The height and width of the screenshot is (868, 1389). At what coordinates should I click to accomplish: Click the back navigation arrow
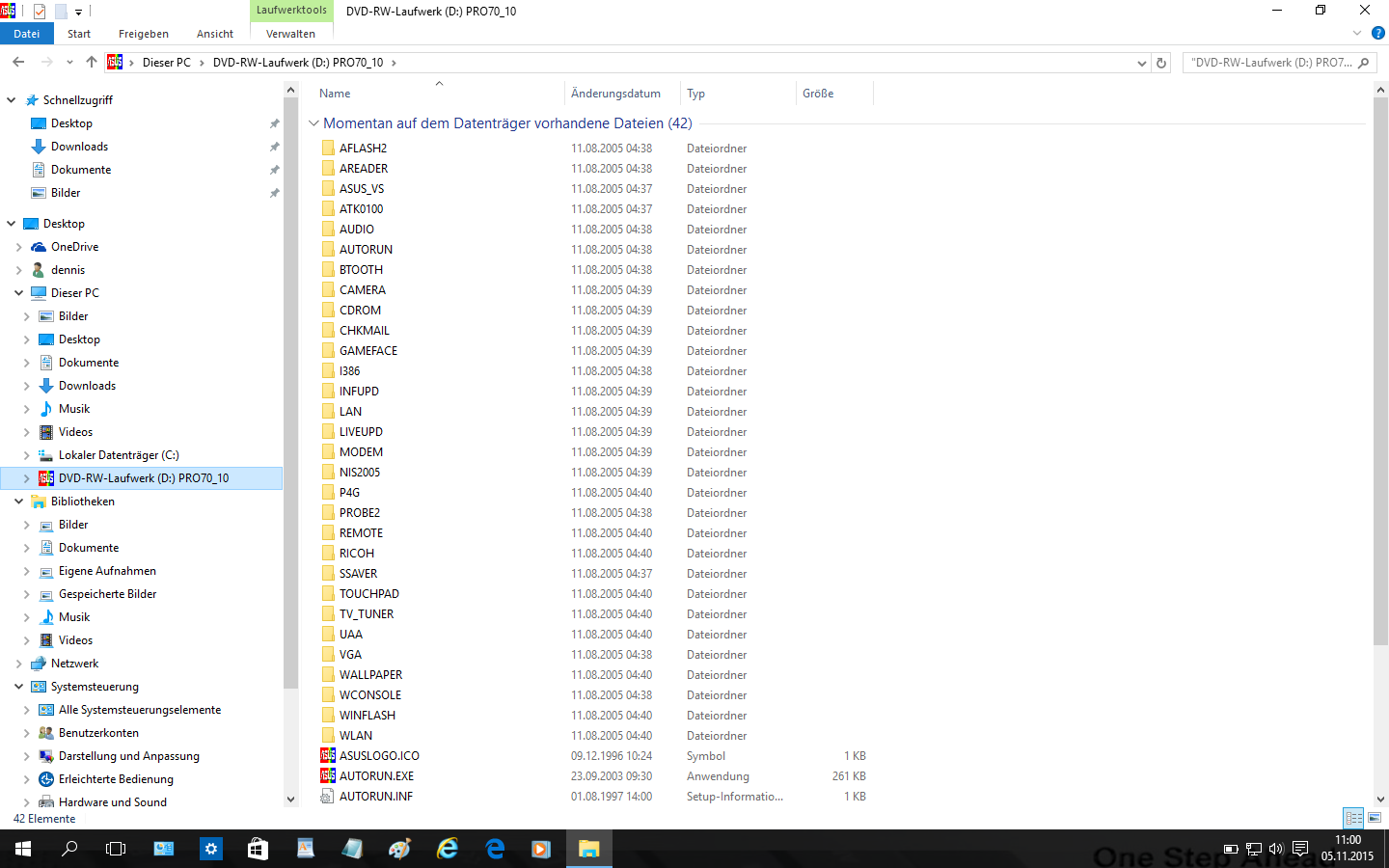pos(18,62)
